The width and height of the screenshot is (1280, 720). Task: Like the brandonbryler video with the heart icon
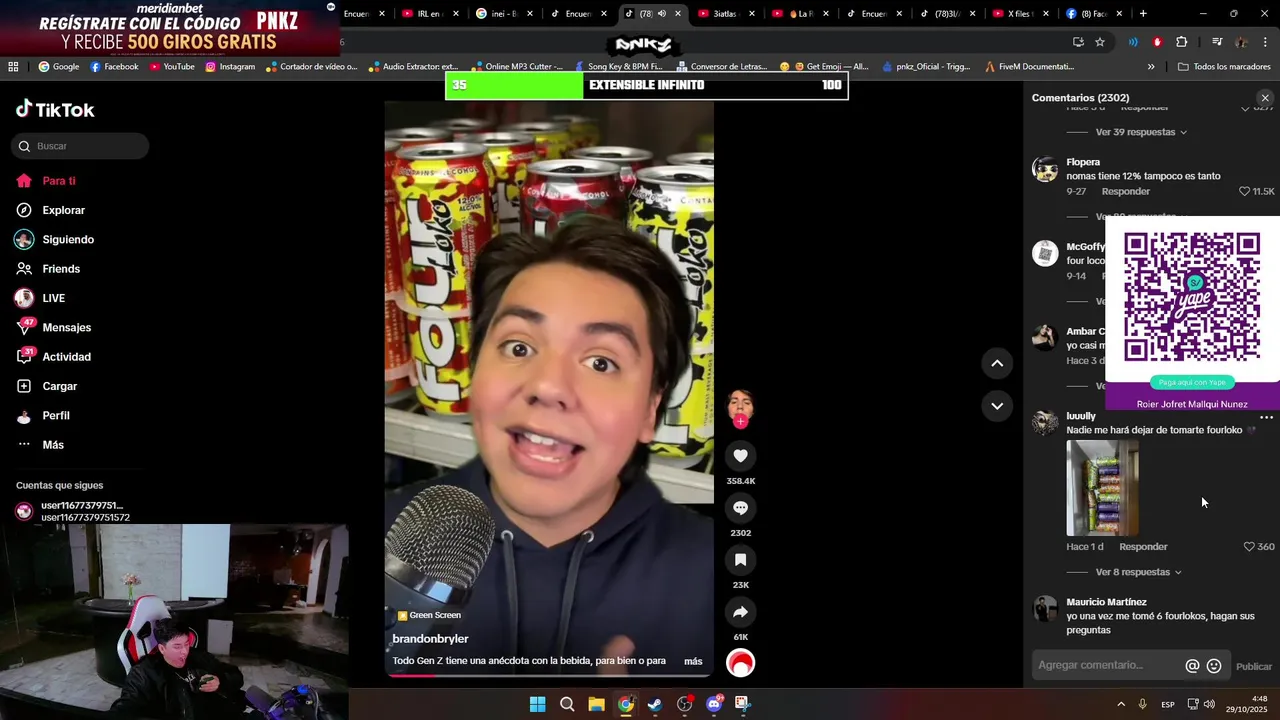pyautogui.click(x=740, y=456)
